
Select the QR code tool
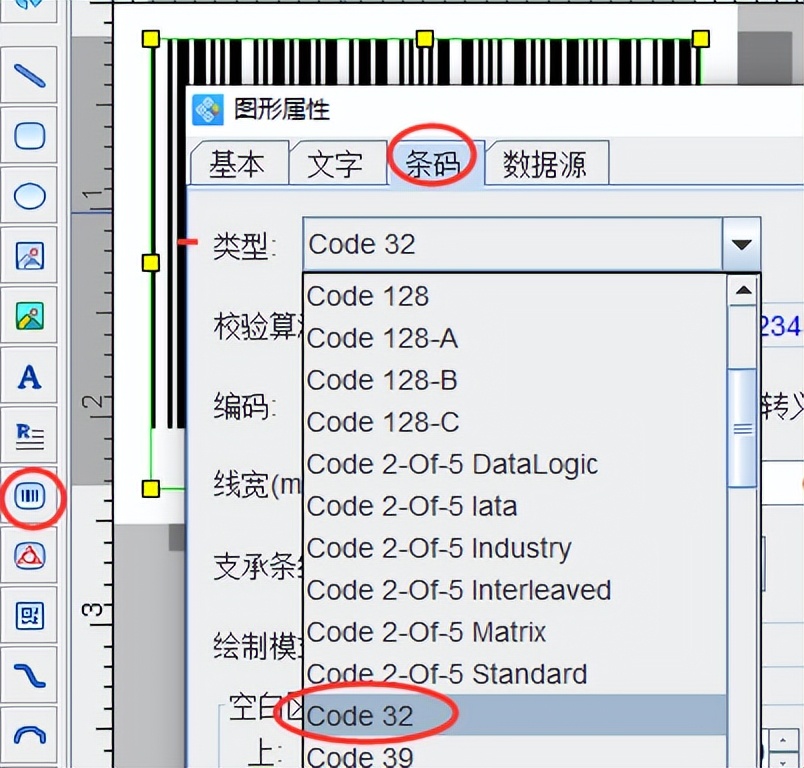[x=29, y=617]
